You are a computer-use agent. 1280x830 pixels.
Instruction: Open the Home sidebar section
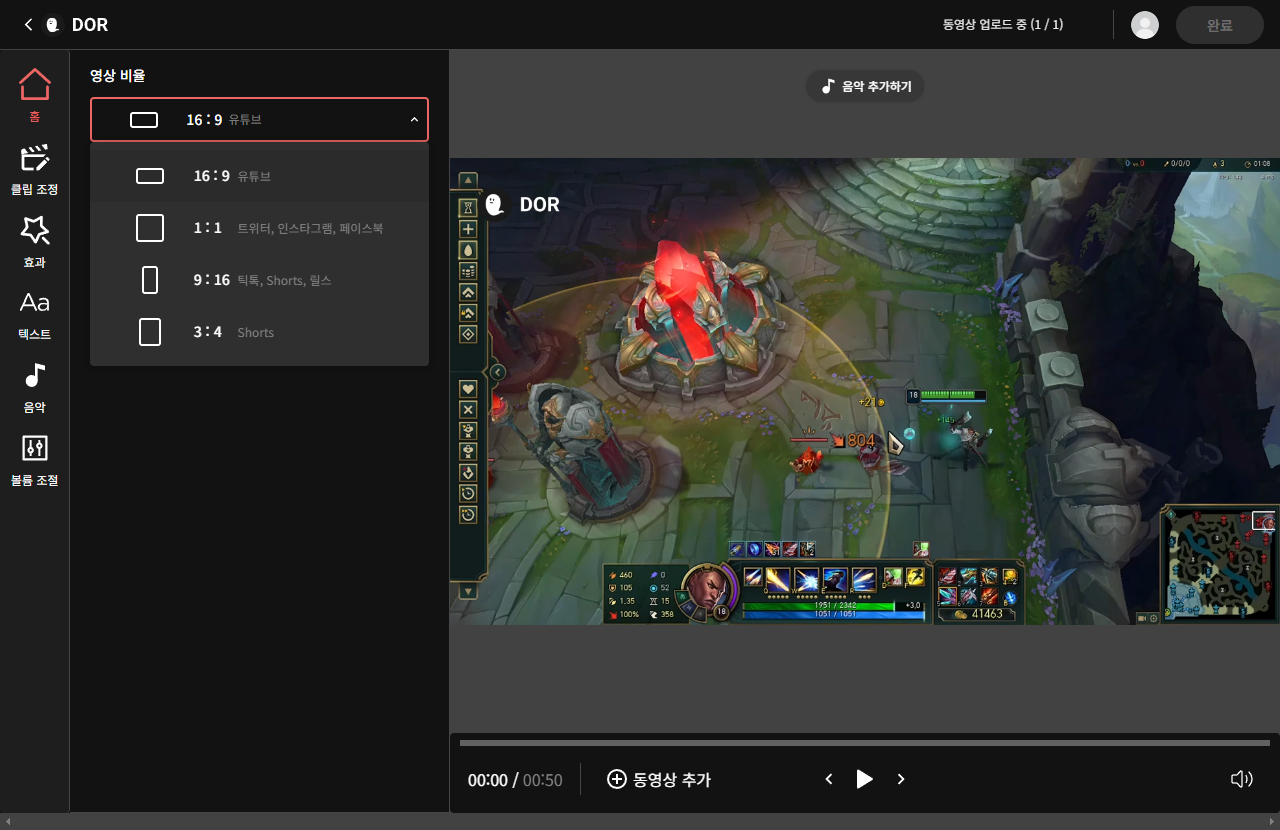pyautogui.click(x=34, y=96)
